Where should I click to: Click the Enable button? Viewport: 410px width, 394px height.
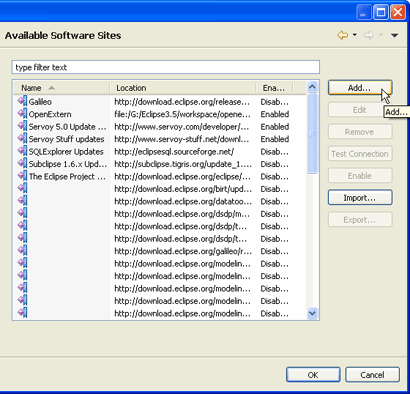[x=360, y=176]
